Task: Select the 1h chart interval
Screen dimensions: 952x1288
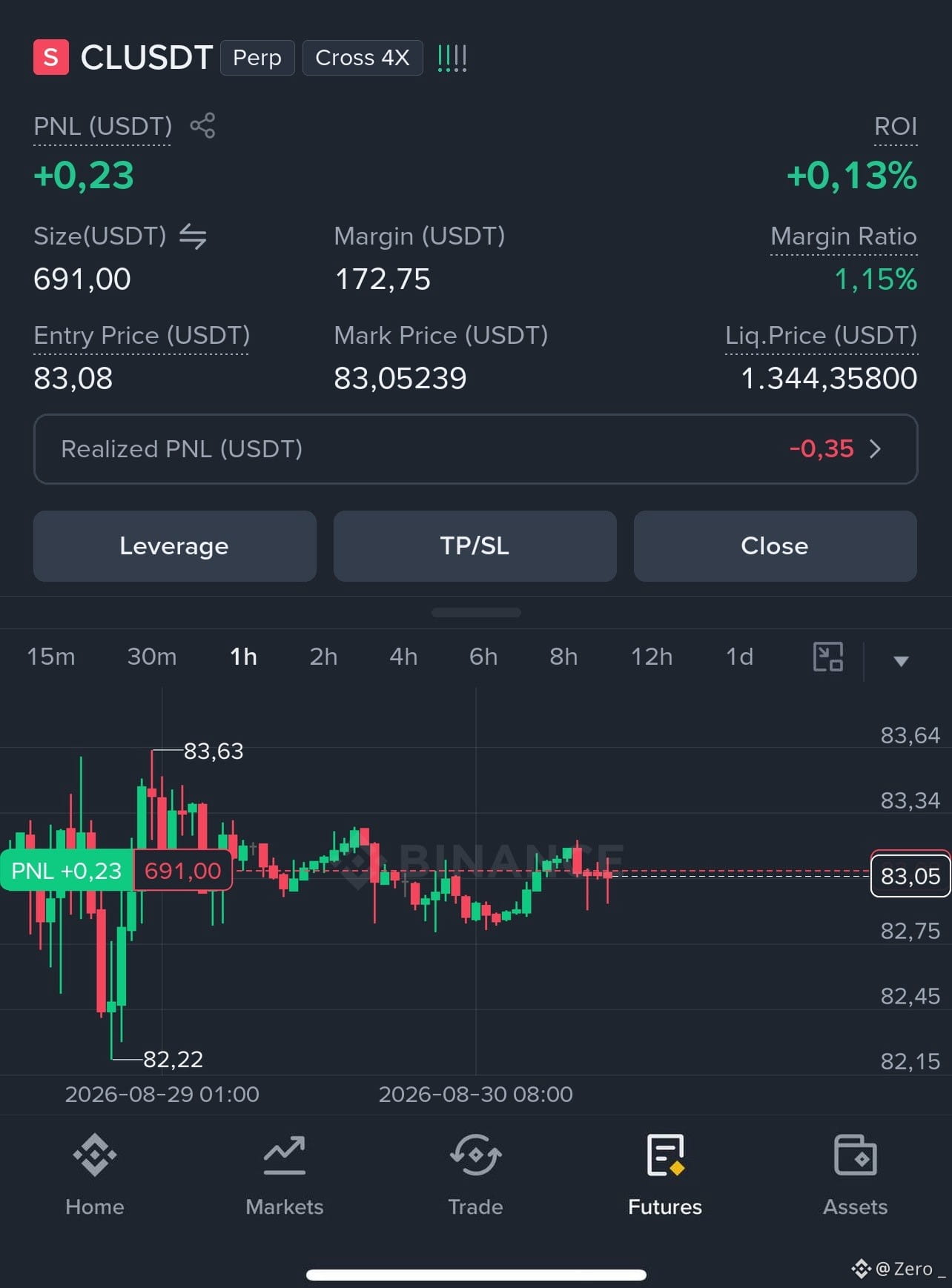Action: point(243,657)
